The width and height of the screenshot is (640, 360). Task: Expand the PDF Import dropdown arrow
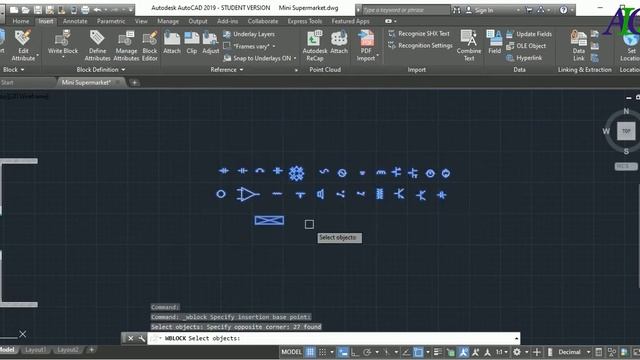click(x=378, y=55)
